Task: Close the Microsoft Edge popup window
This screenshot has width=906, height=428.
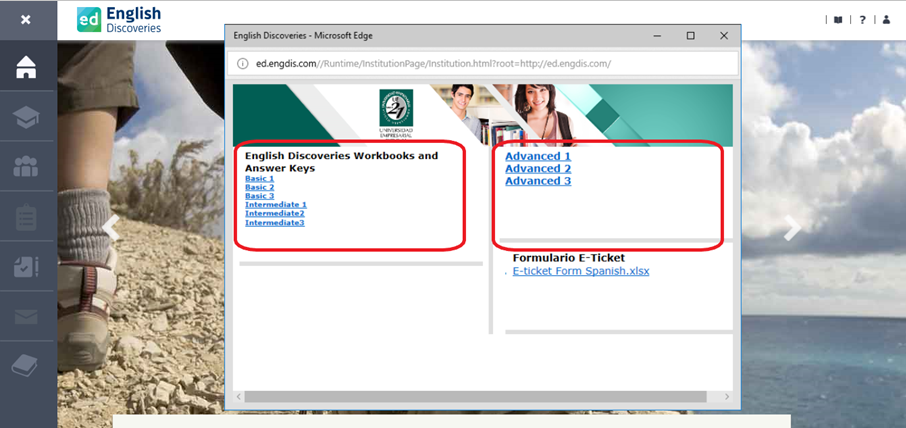Action: [x=724, y=36]
